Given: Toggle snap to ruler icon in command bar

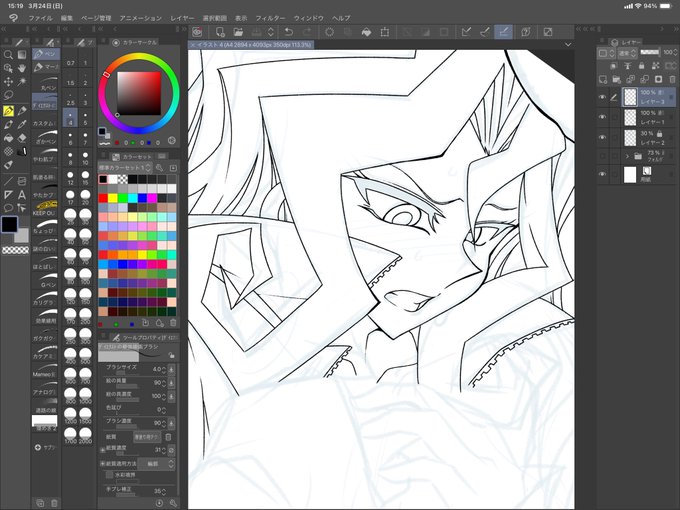Looking at the screenshot, I should tap(467, 32).
